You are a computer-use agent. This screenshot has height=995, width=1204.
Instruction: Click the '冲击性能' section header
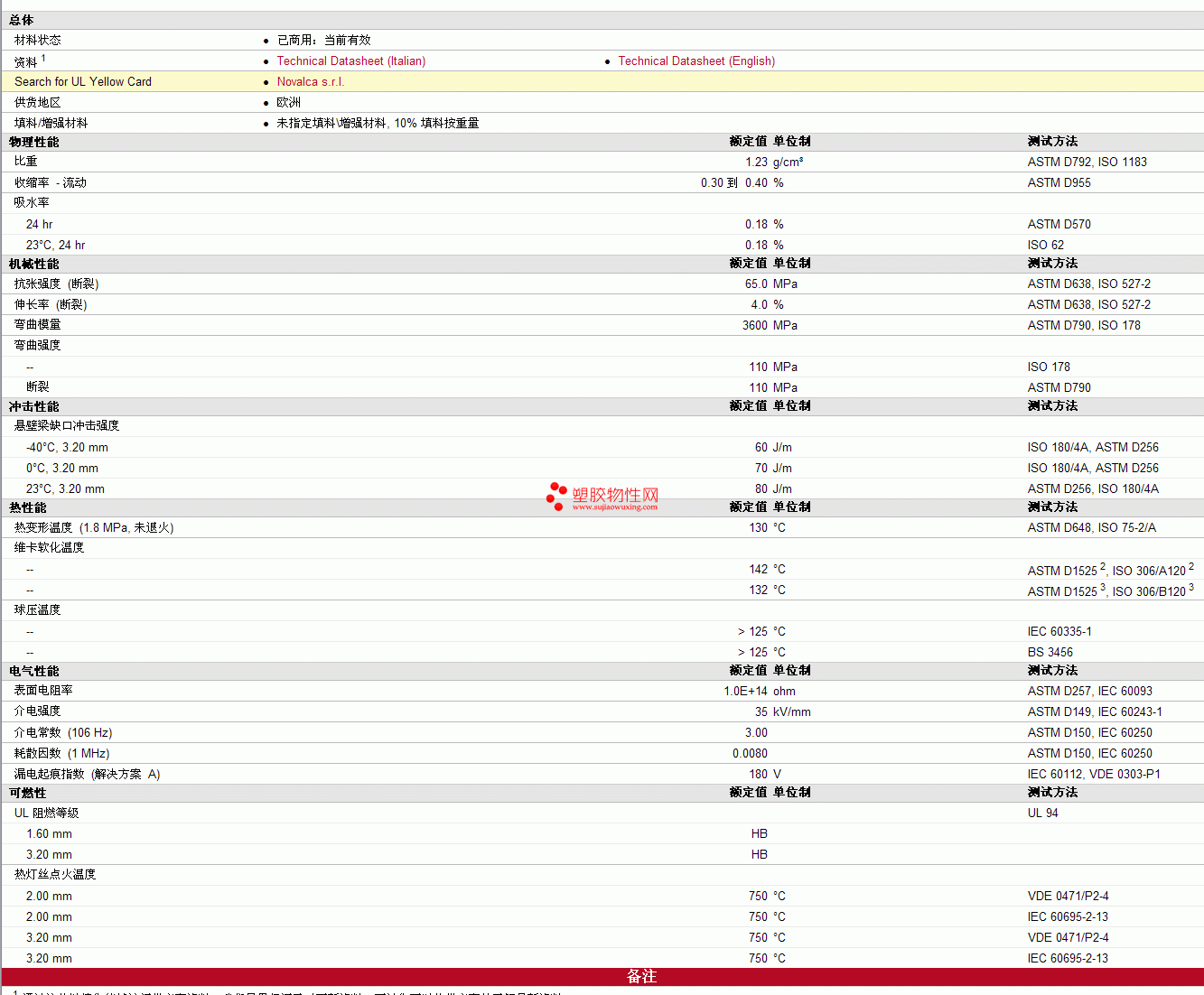click(34, 407)
